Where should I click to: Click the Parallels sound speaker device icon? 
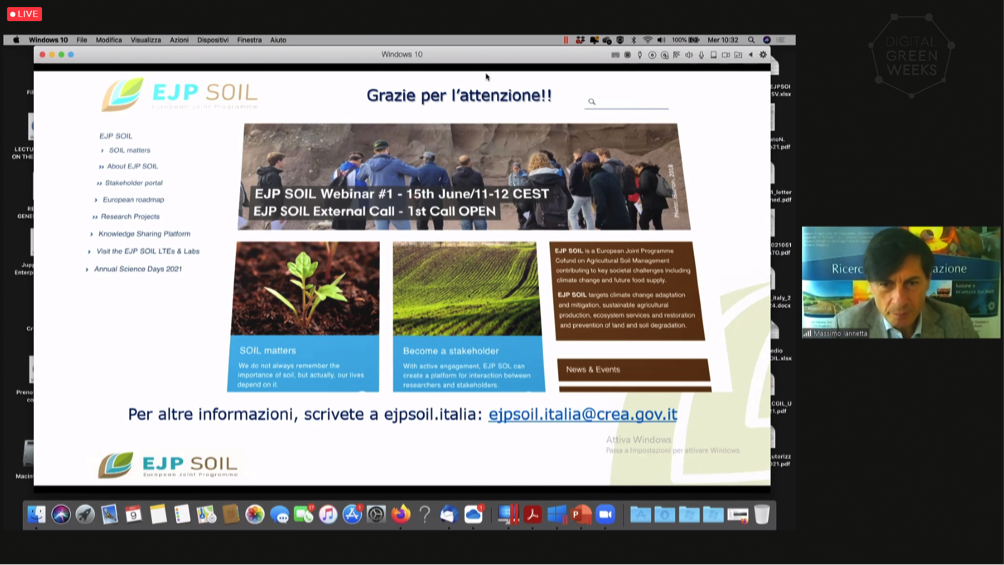(x=689, y=55)
